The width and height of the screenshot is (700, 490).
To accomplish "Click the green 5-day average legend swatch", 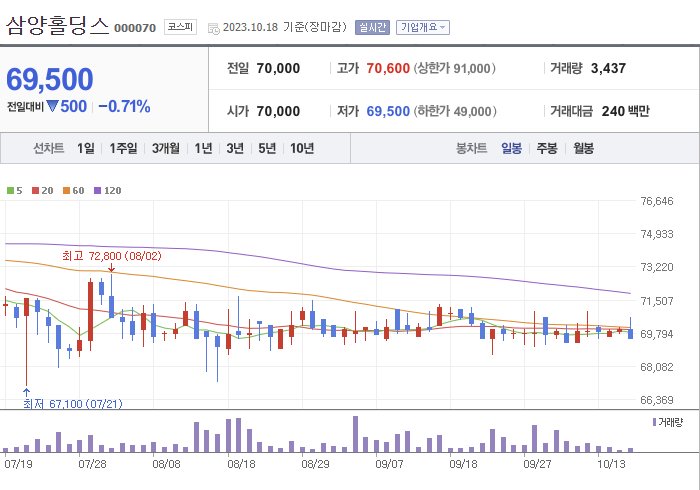I will (x=10, y=191).
